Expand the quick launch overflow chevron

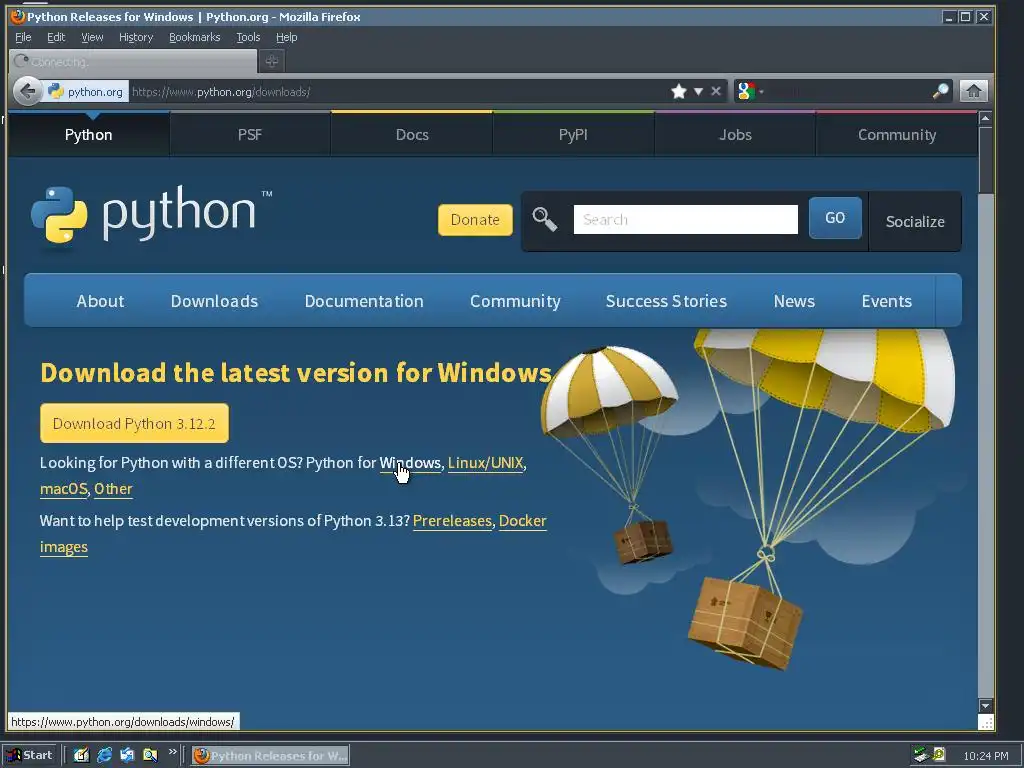(172, 752)
